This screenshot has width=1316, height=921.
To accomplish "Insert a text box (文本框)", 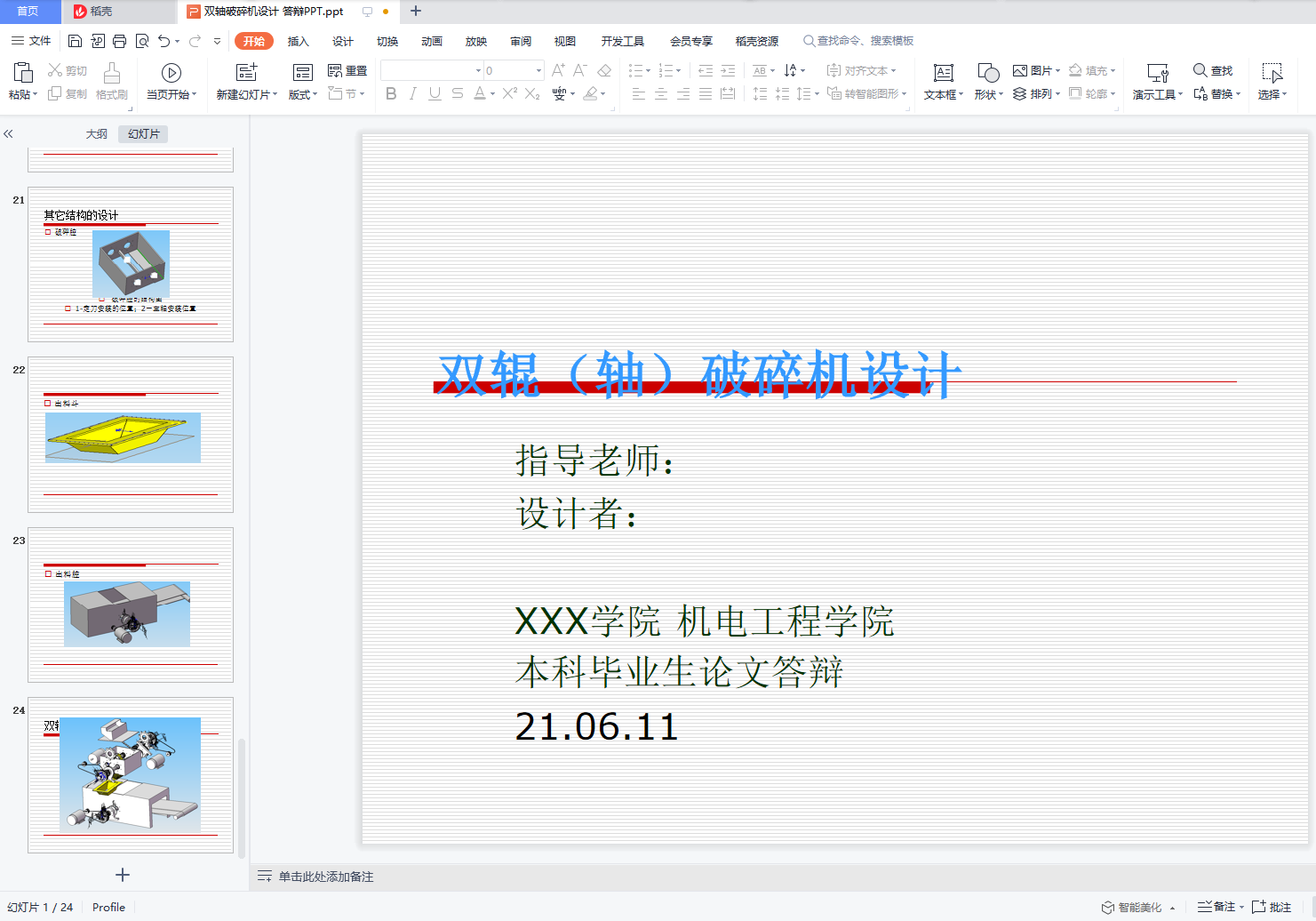I will point(944,81).
